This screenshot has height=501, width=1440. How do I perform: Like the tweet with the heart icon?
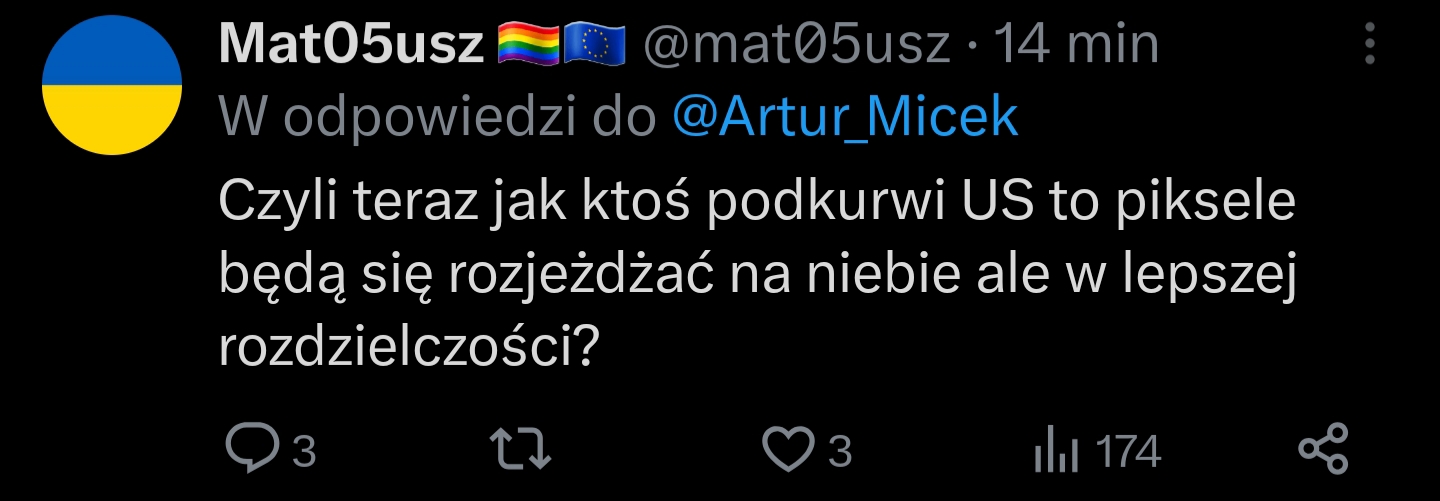tap(788, 449)
